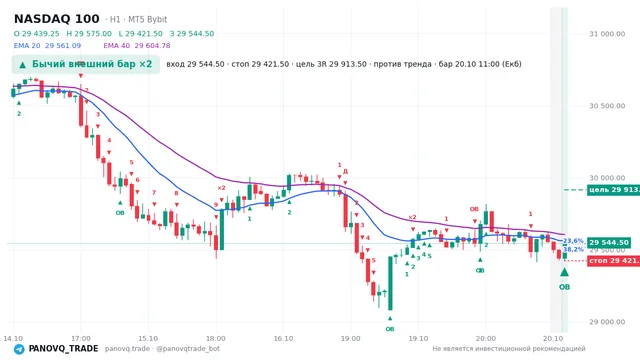The image size is (640, 360).
Task: Click the '15.10' date on the time axis
Action: [148, 338]
